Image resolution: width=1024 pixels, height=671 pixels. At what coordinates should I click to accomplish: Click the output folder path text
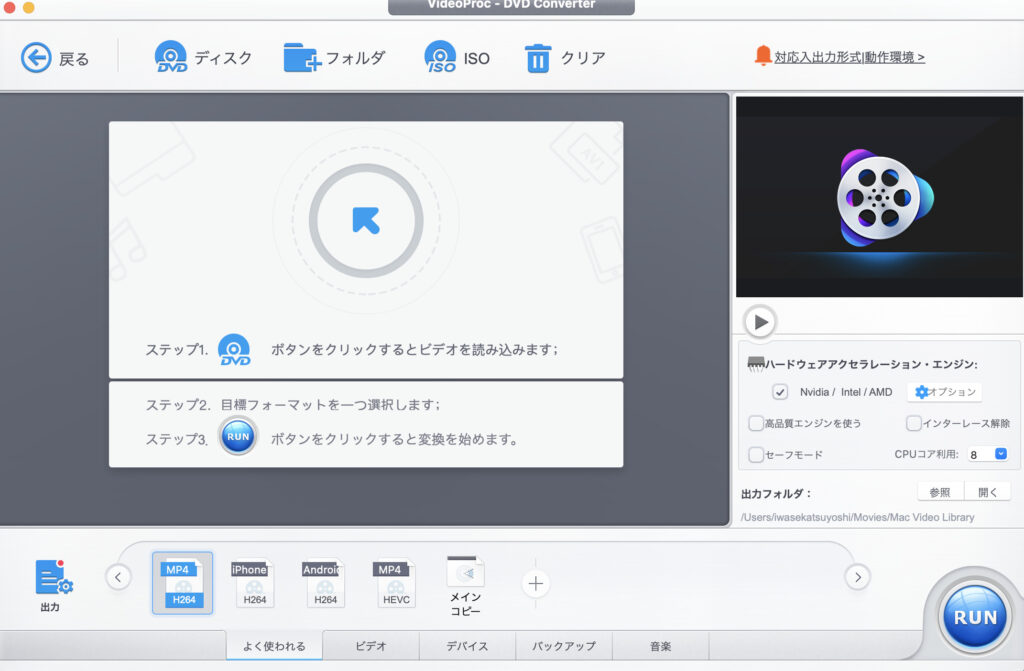coord(857,517)
